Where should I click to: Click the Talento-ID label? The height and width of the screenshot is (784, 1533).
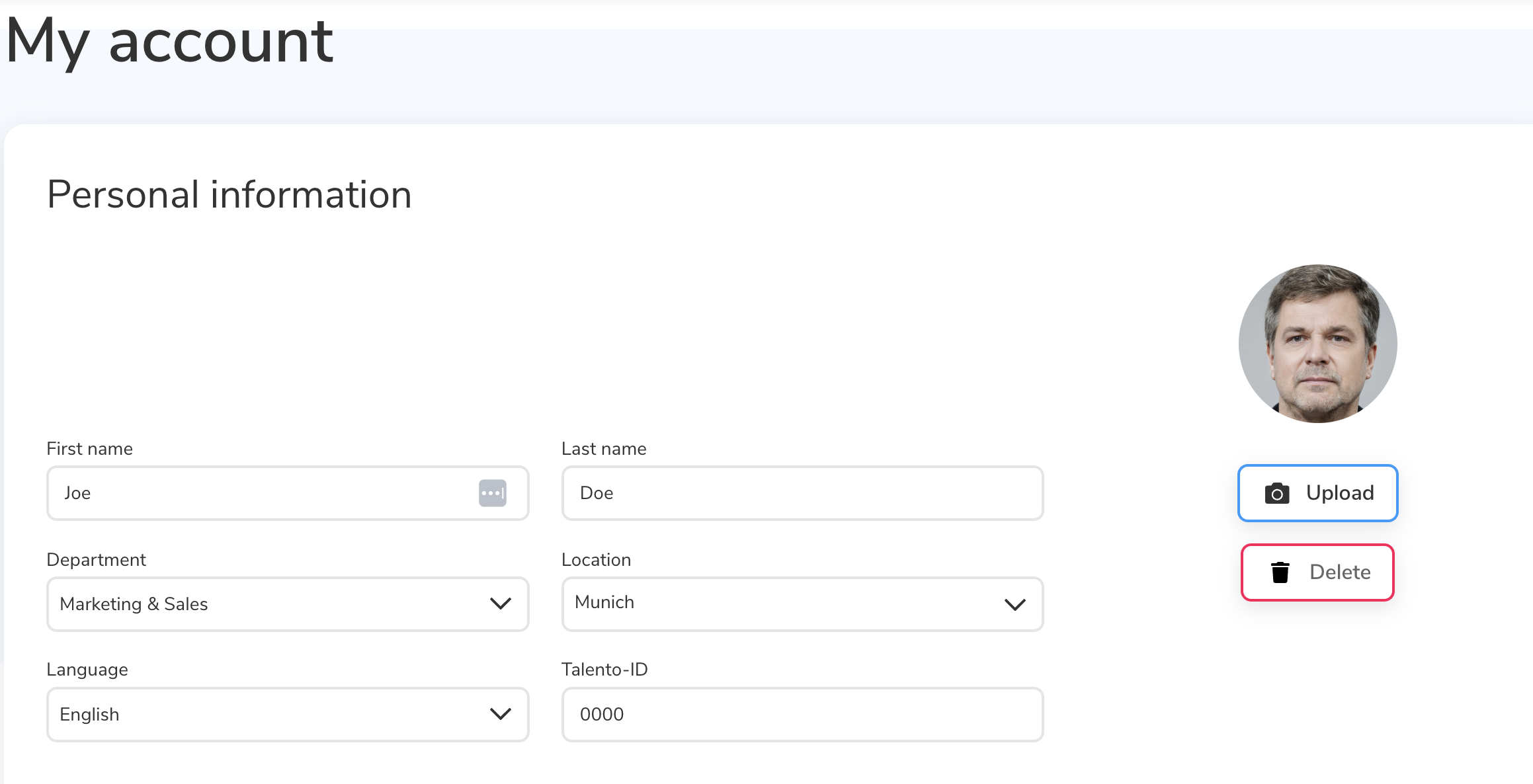pos(604,670)
